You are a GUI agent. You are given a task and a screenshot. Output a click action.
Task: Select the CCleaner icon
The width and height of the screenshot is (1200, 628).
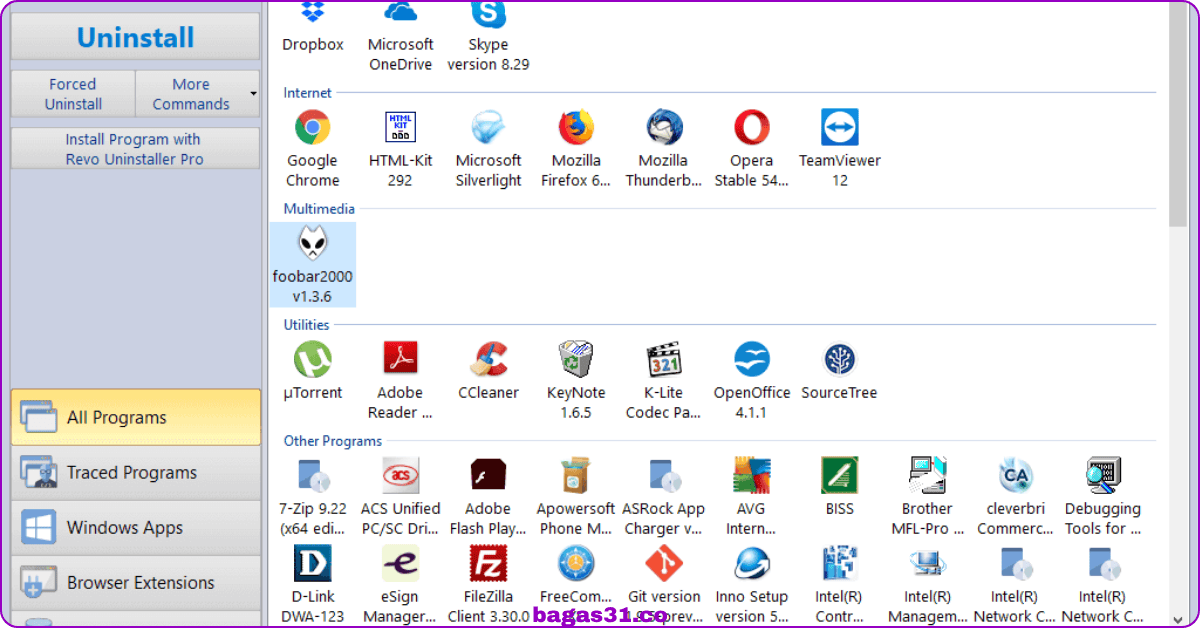click(488, 360)
